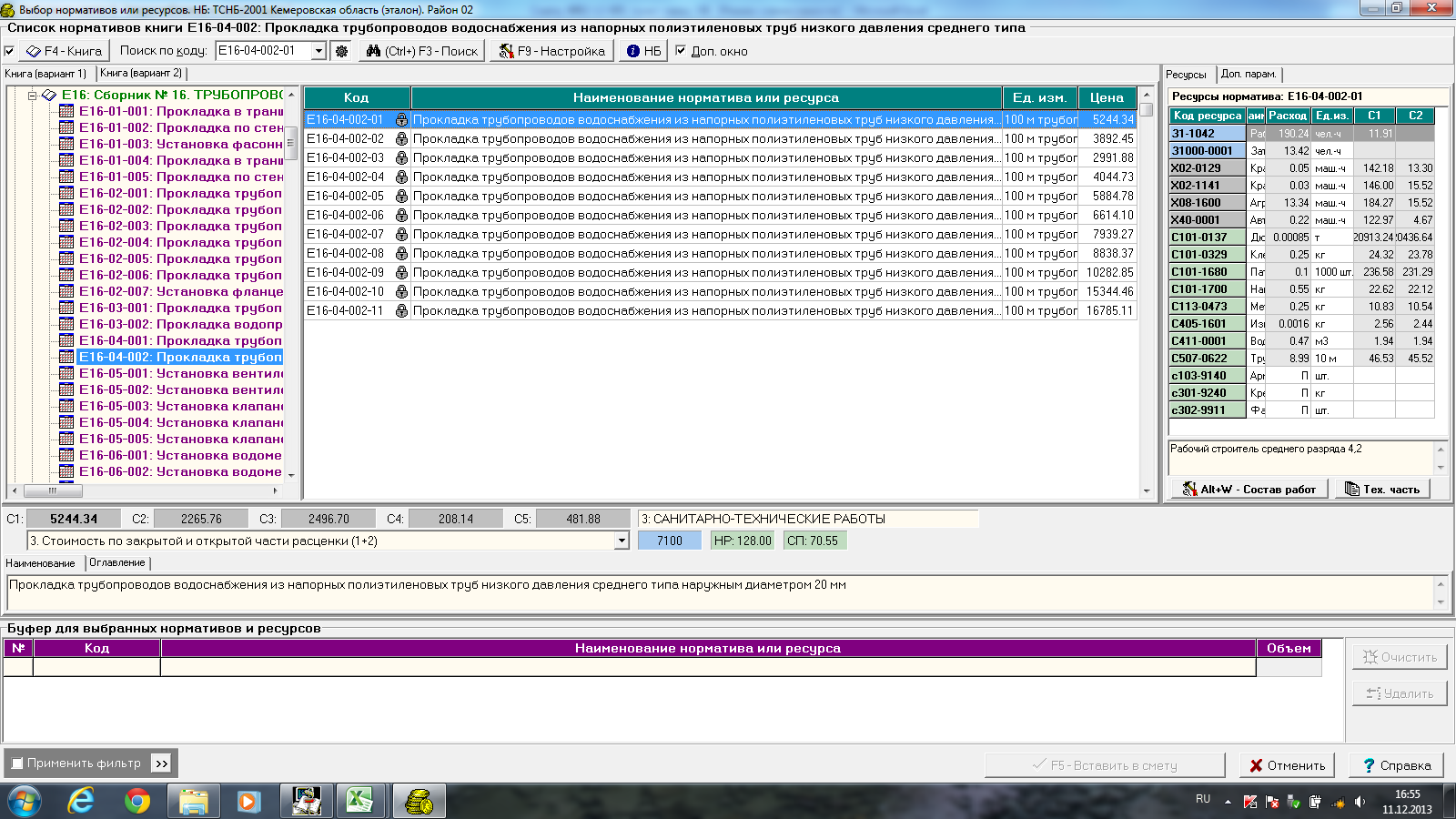Screen dimensions: 1456x819
Task: Switch to Книга (вариант 1) tab
Action: click(x=46, y=74)
